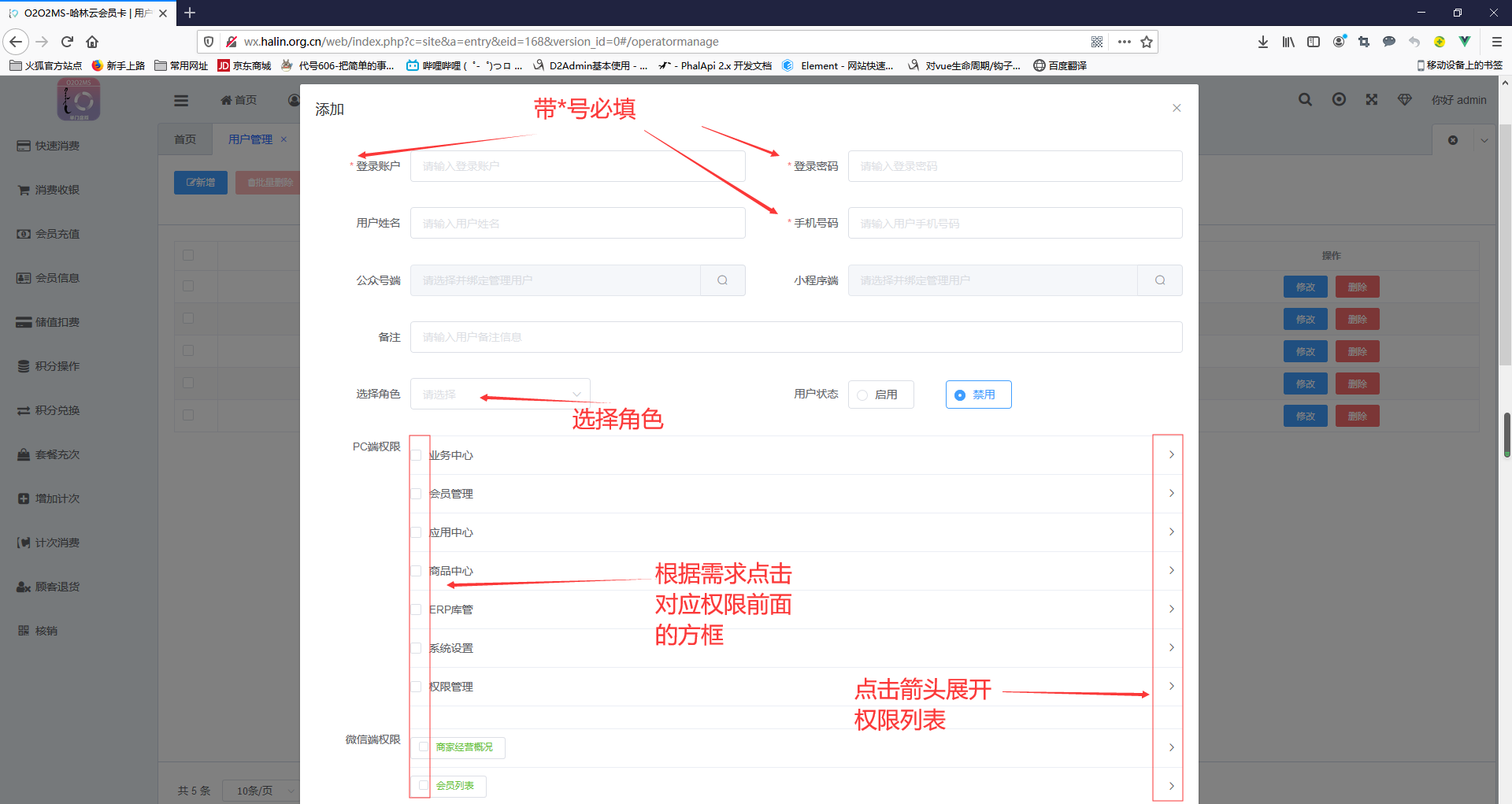Go to browser home page icon
This screenshot has height=804, width=1512.
pos(92,42)
